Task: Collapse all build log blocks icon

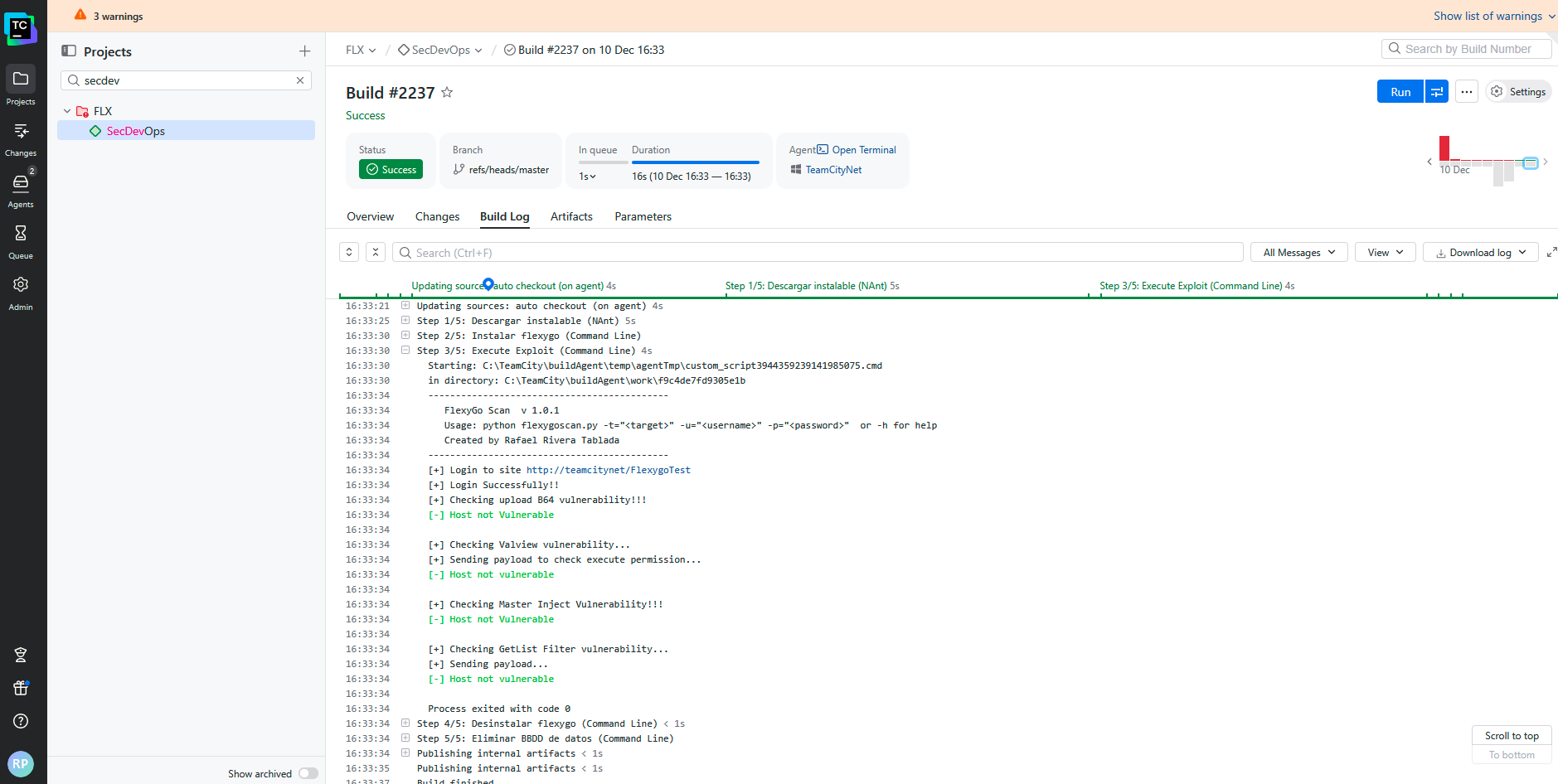Action: coord(376,252)
